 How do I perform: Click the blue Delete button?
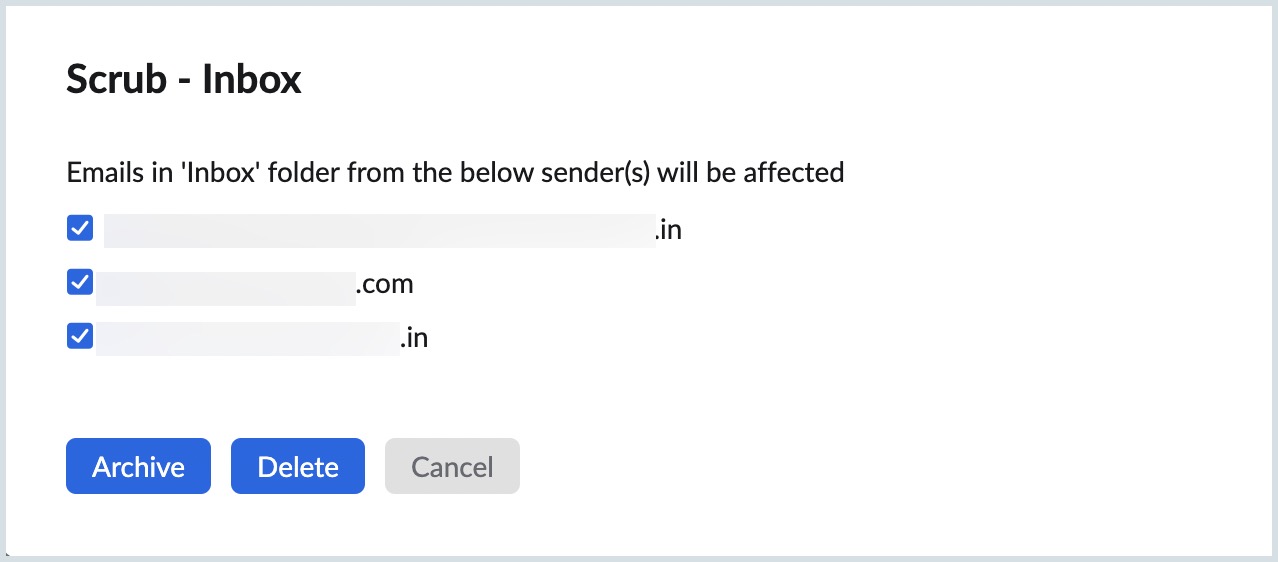[x=298, y=466]
